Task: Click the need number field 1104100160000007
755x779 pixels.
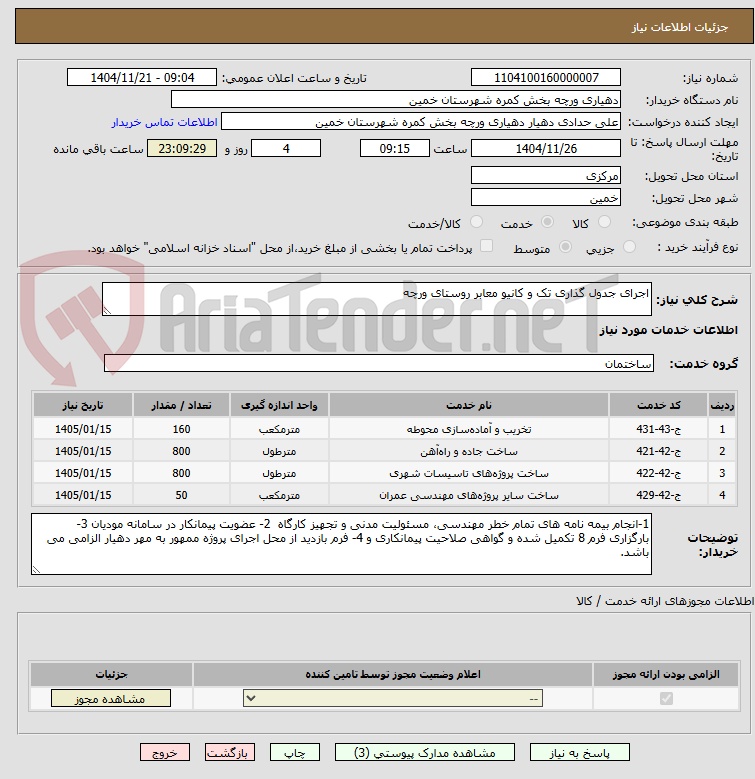Action: click(546, 78)
